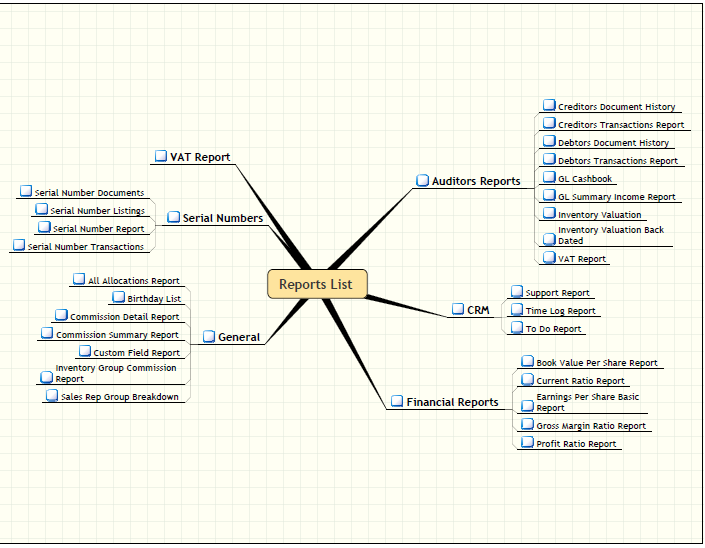The height and width of the screenshot is (548, 705).
Task: Open the Creditors Document History report
Action: tap(616, 107)
